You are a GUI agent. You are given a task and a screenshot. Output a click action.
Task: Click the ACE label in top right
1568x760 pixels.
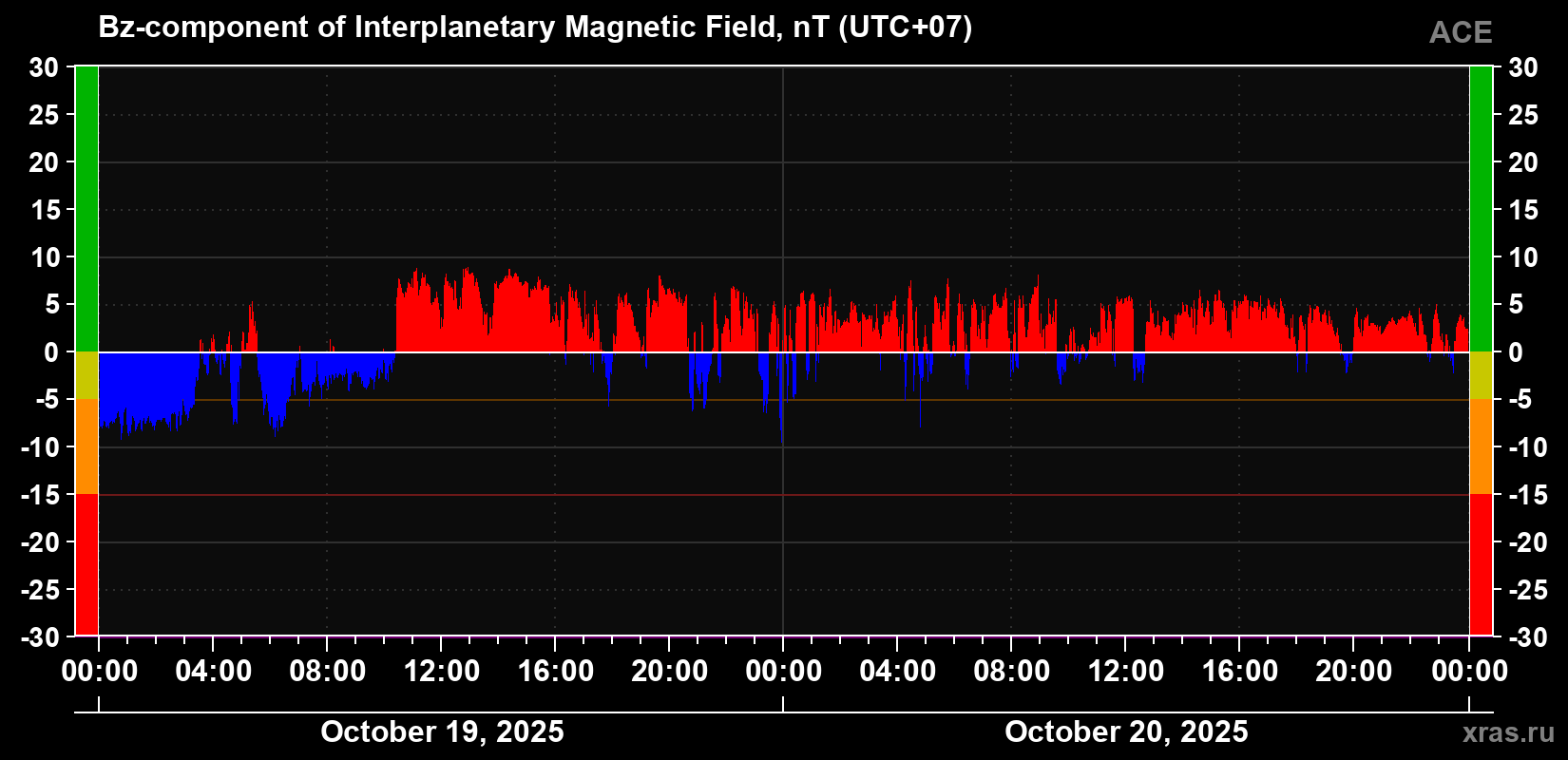pyautogui.click(x=1461, y=32)
